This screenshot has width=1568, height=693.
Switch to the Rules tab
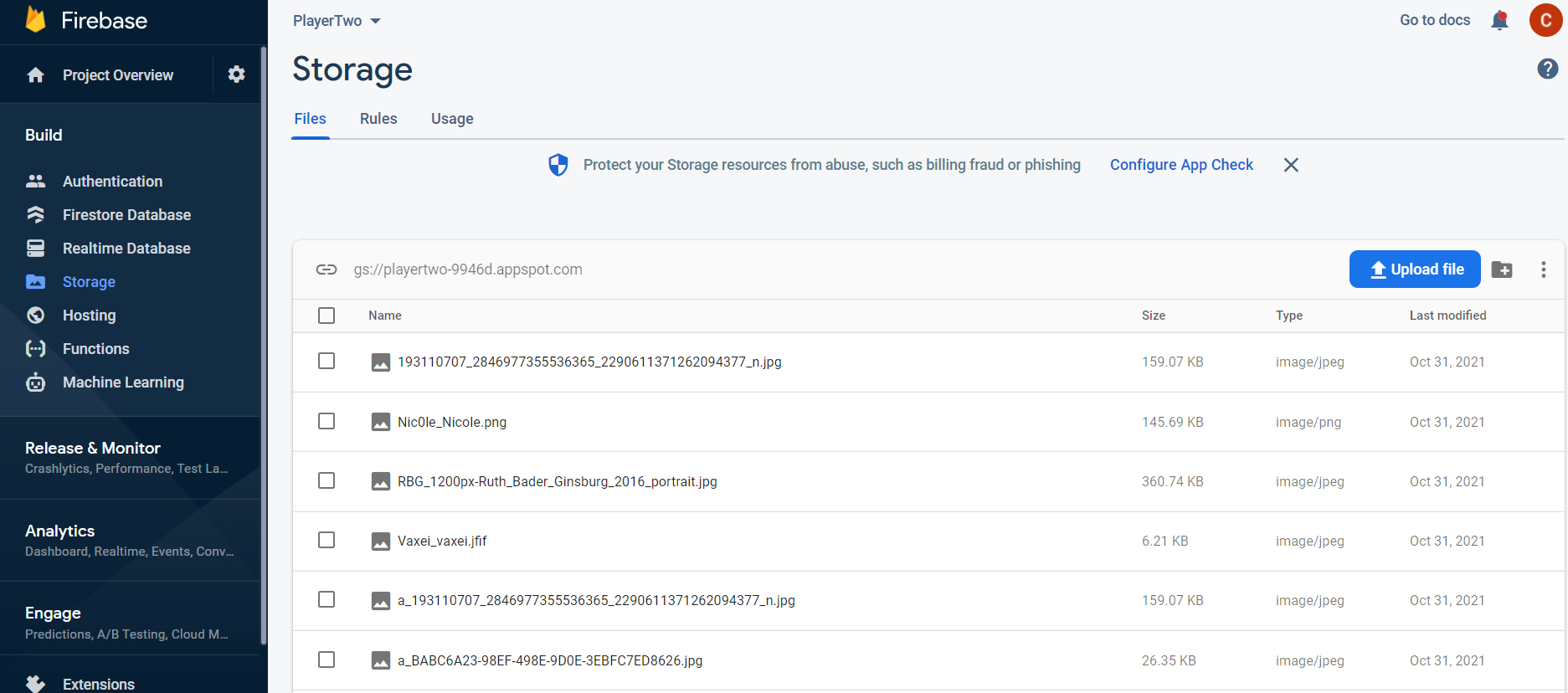pos(378,119)
